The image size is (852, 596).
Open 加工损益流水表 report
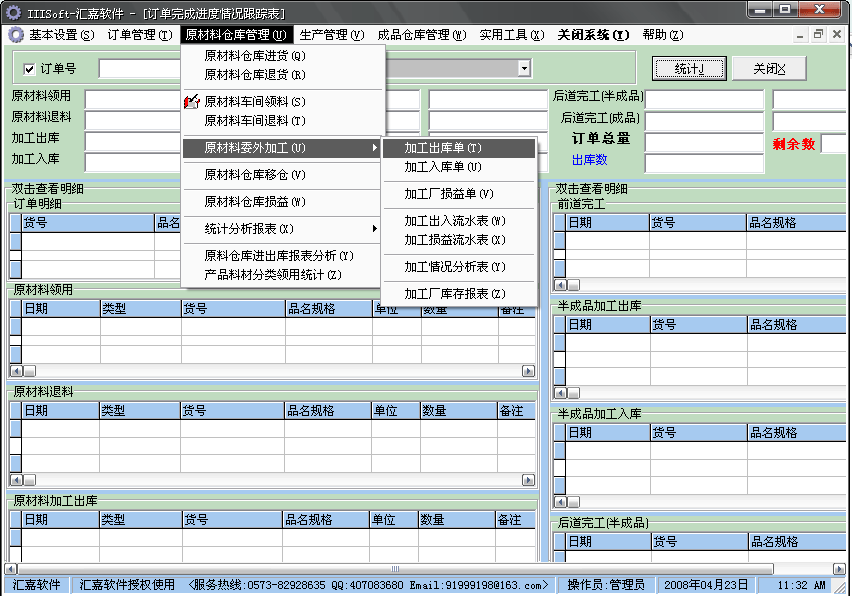click(459, 240)
